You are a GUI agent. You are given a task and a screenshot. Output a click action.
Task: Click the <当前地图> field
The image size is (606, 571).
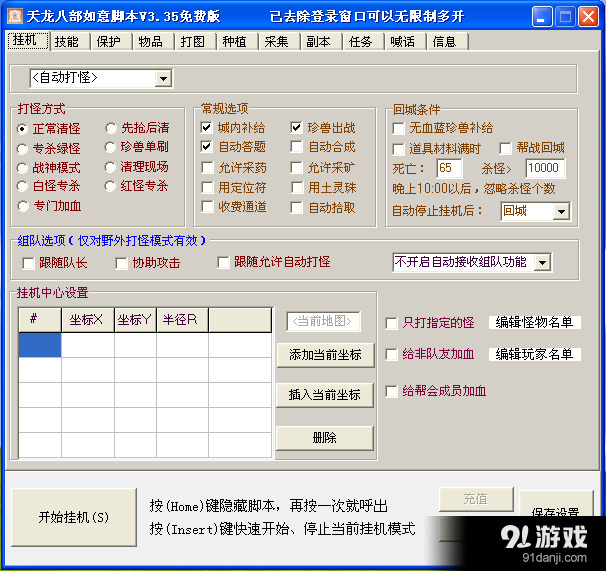click(x=323, y=321)
